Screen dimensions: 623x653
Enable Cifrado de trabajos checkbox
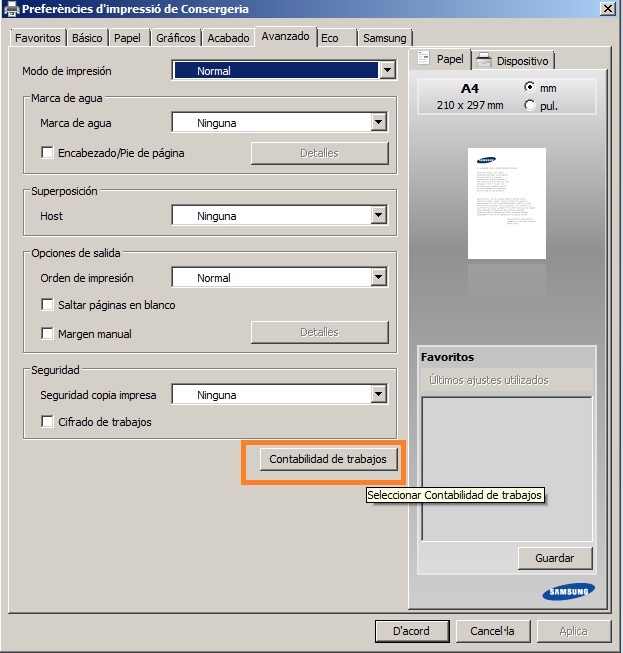pos(47,422)
